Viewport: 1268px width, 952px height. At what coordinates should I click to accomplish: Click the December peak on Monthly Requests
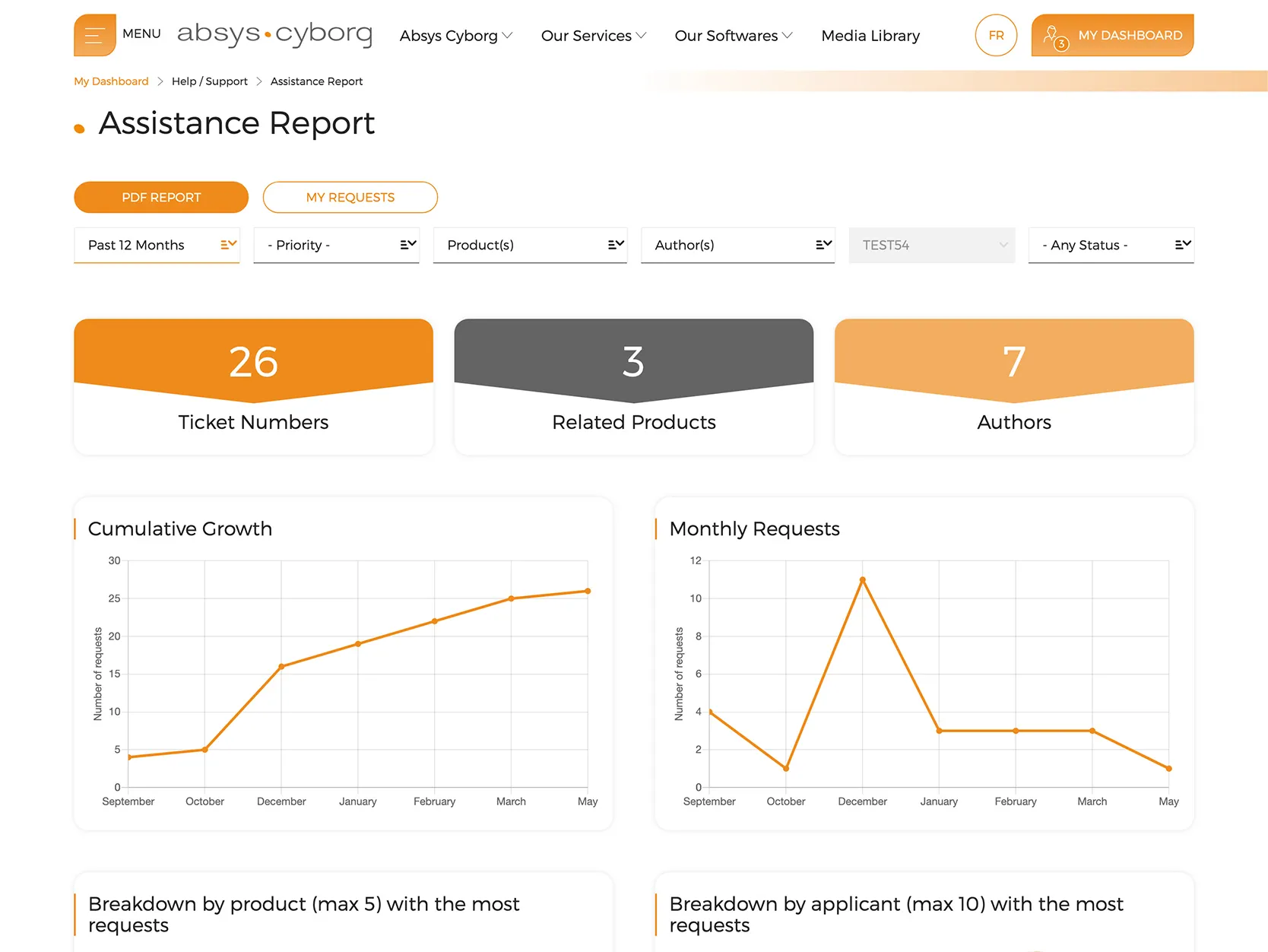pos(863,579)
